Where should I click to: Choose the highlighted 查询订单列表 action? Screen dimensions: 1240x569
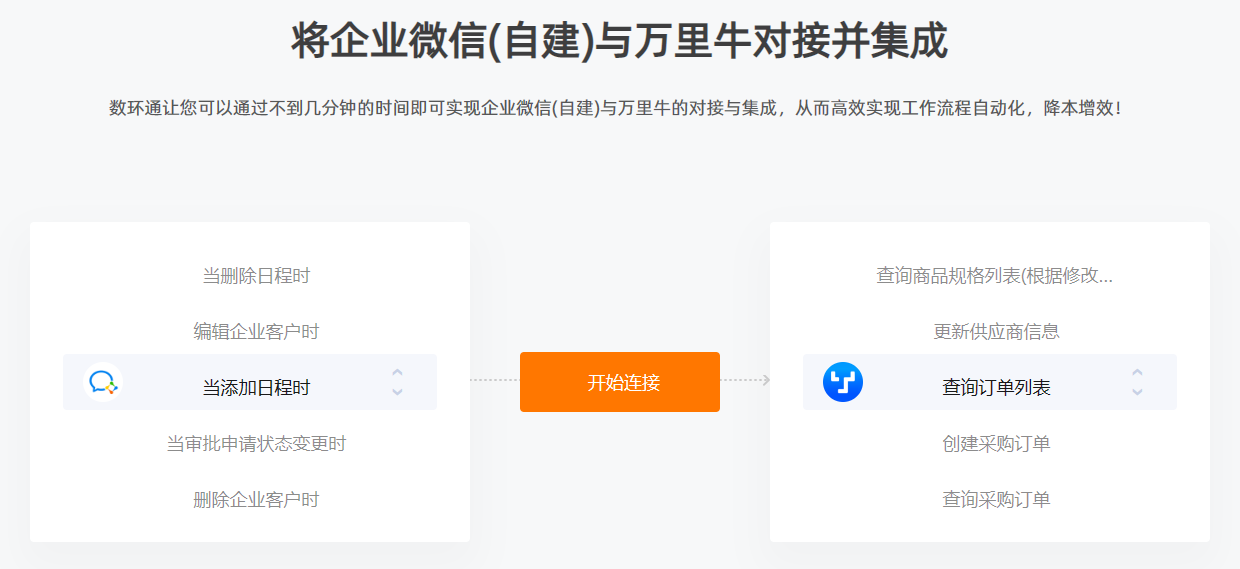[990, 382]
